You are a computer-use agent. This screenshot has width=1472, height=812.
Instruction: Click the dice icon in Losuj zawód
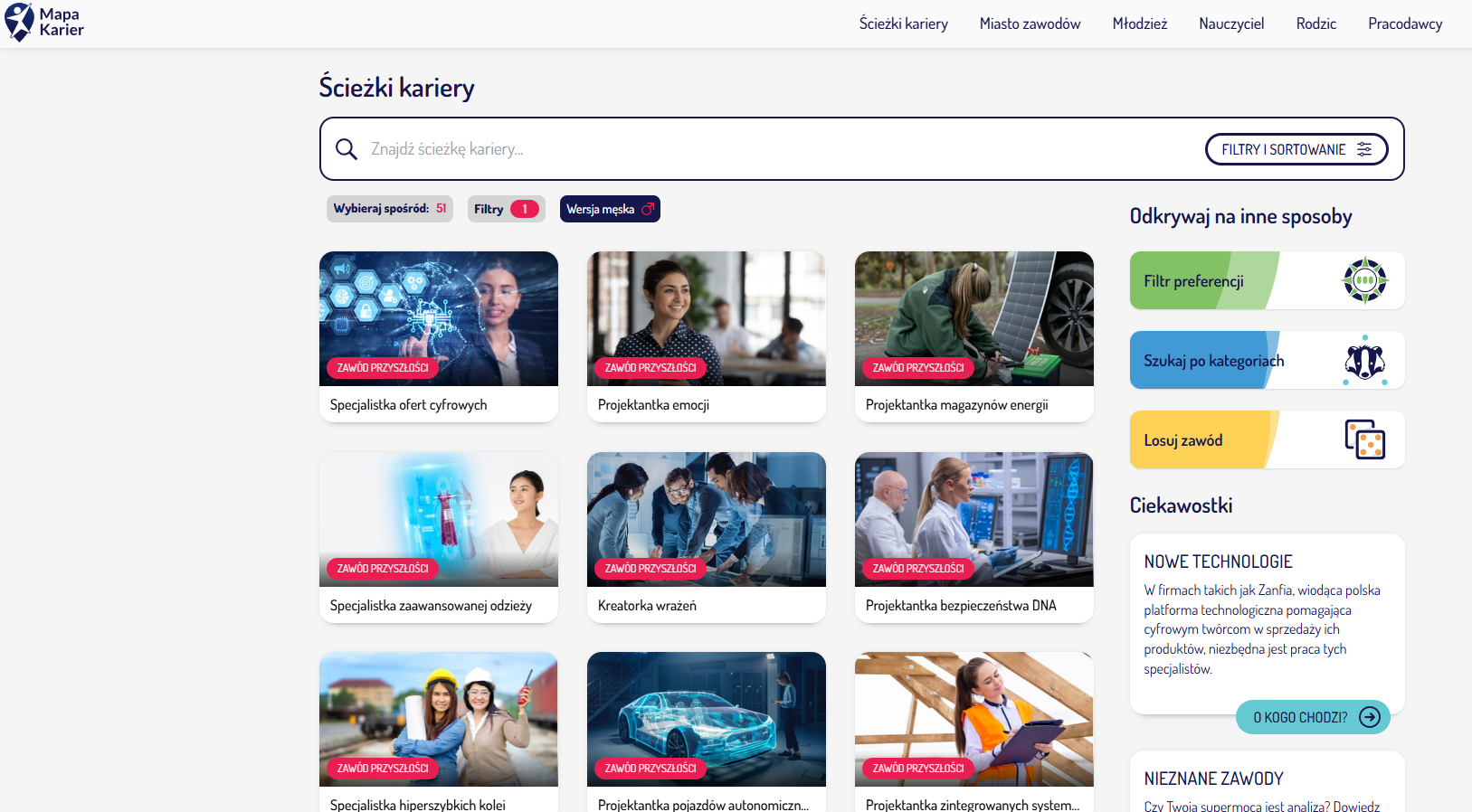tap(1364, 439)
